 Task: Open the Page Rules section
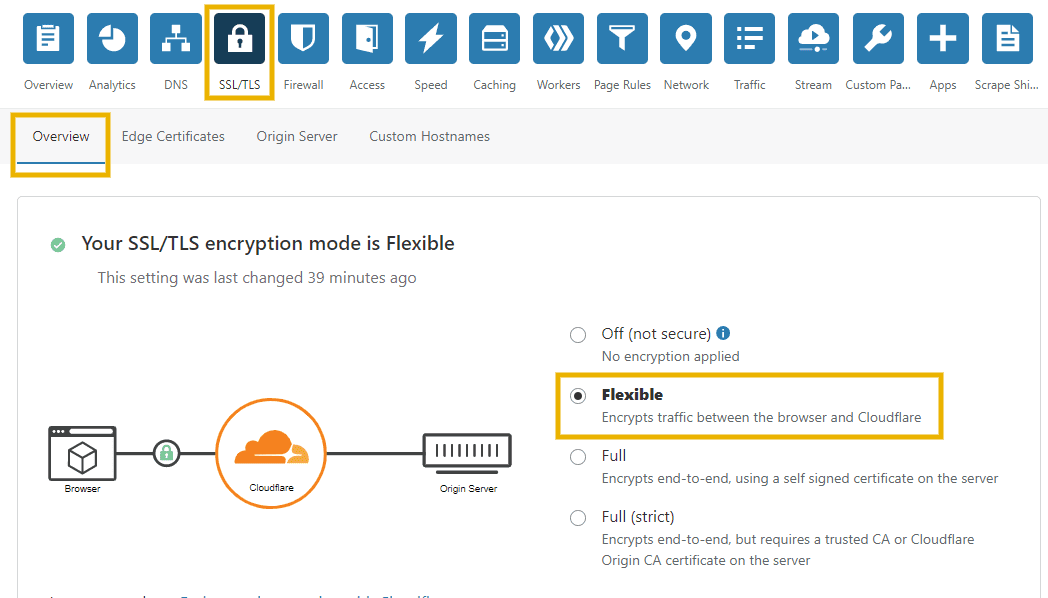(622, 38)
